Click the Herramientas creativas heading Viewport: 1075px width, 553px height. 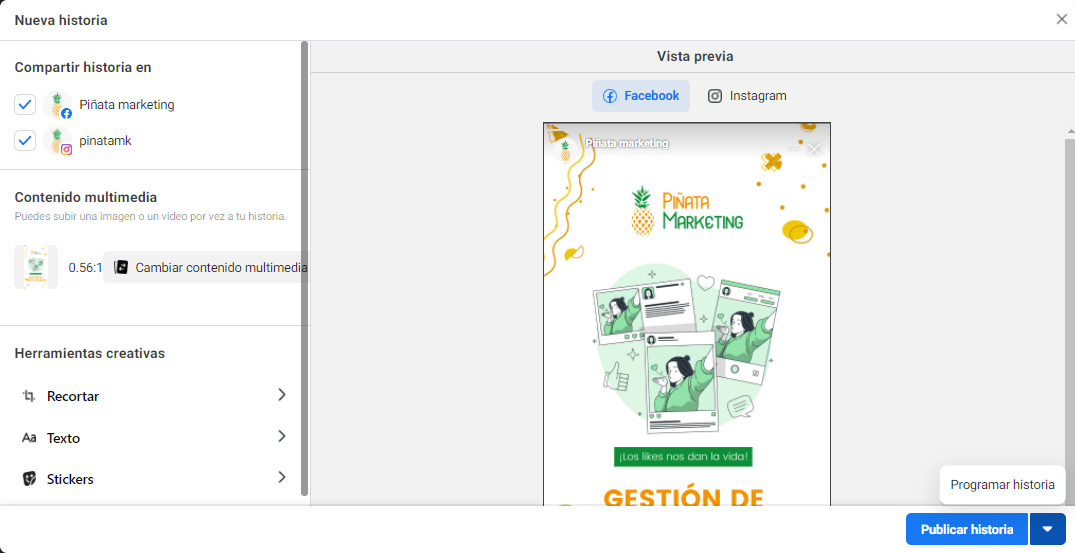90,354
